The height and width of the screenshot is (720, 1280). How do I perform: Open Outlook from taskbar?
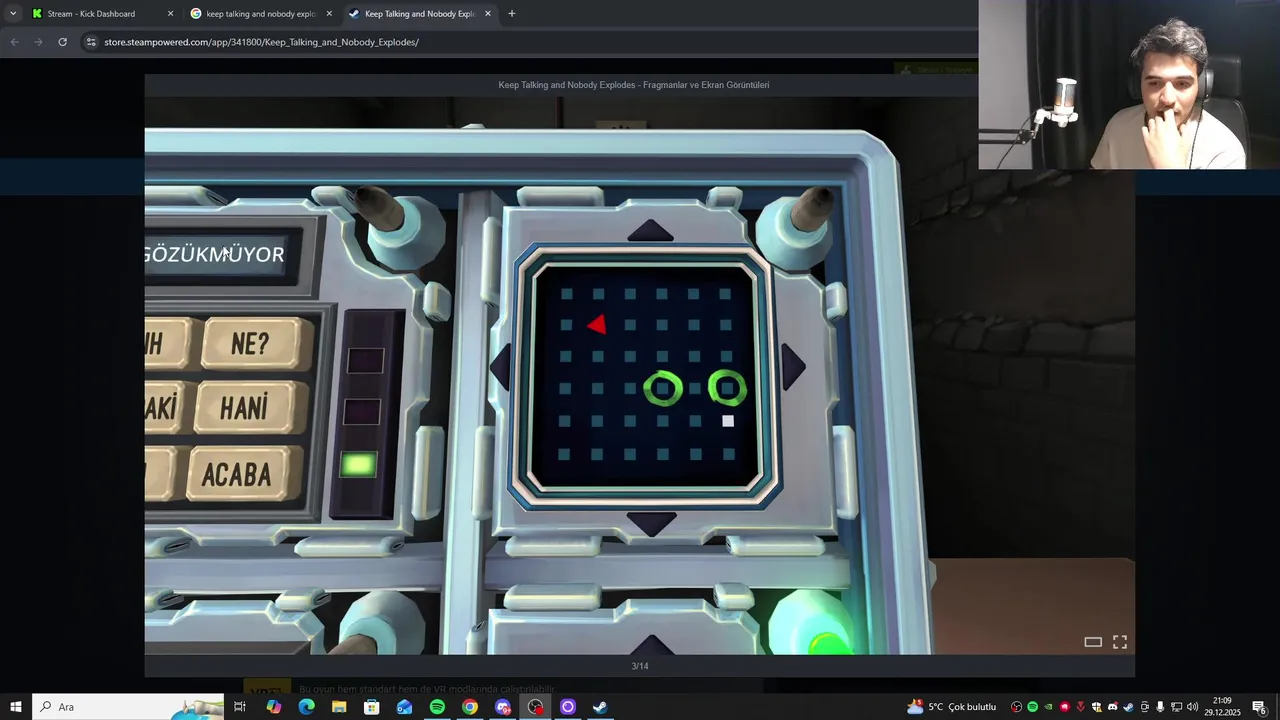(404, 707)
